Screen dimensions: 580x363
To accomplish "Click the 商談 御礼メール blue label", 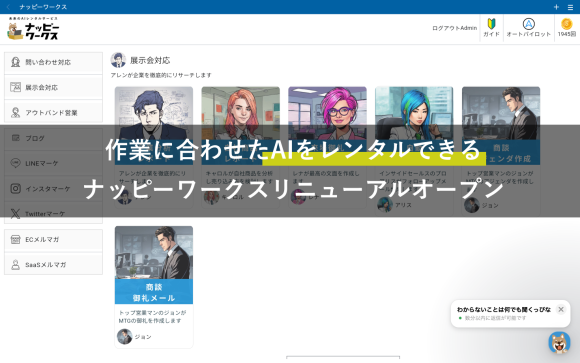I will click(x=154, y=292).
